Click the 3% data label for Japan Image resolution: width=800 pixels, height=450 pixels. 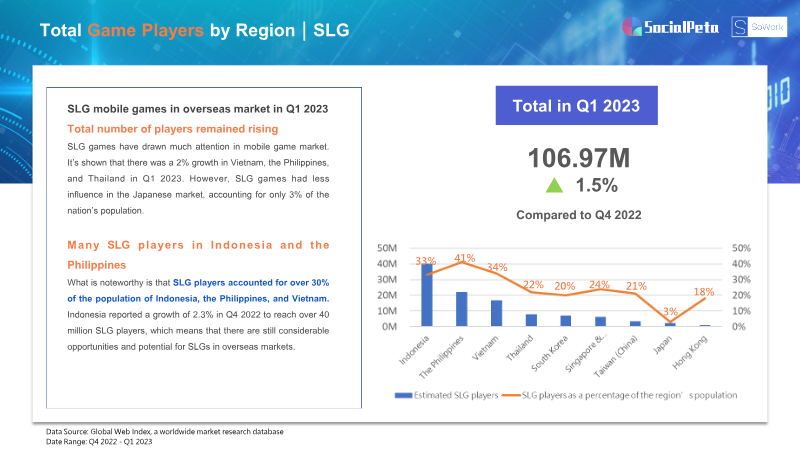670,311
